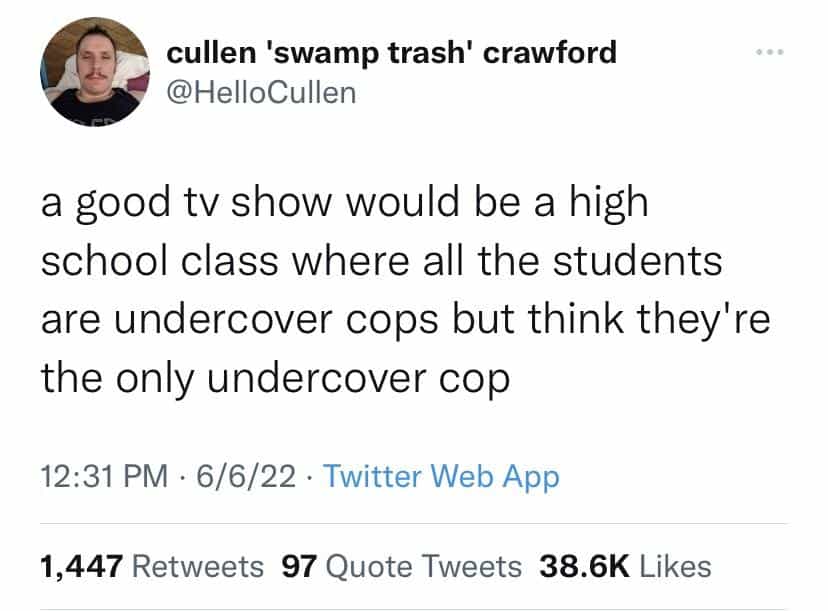
Task: Open the Likes label list
Action: click(675, 567)
